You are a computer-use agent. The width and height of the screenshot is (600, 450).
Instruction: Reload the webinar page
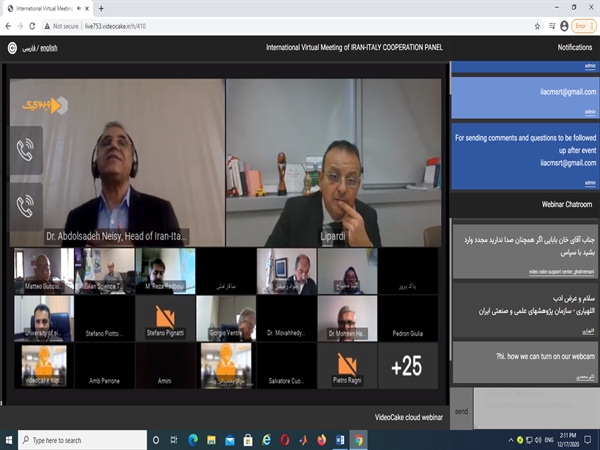coord(33,26)
